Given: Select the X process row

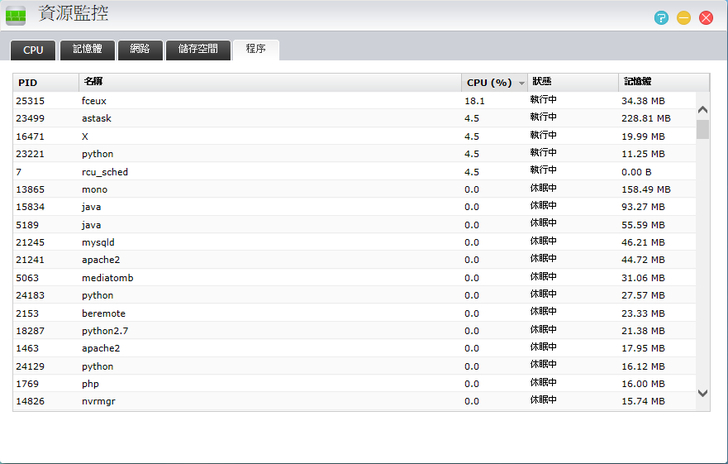Looking at the screenshot, I should (x=354, y=137).
